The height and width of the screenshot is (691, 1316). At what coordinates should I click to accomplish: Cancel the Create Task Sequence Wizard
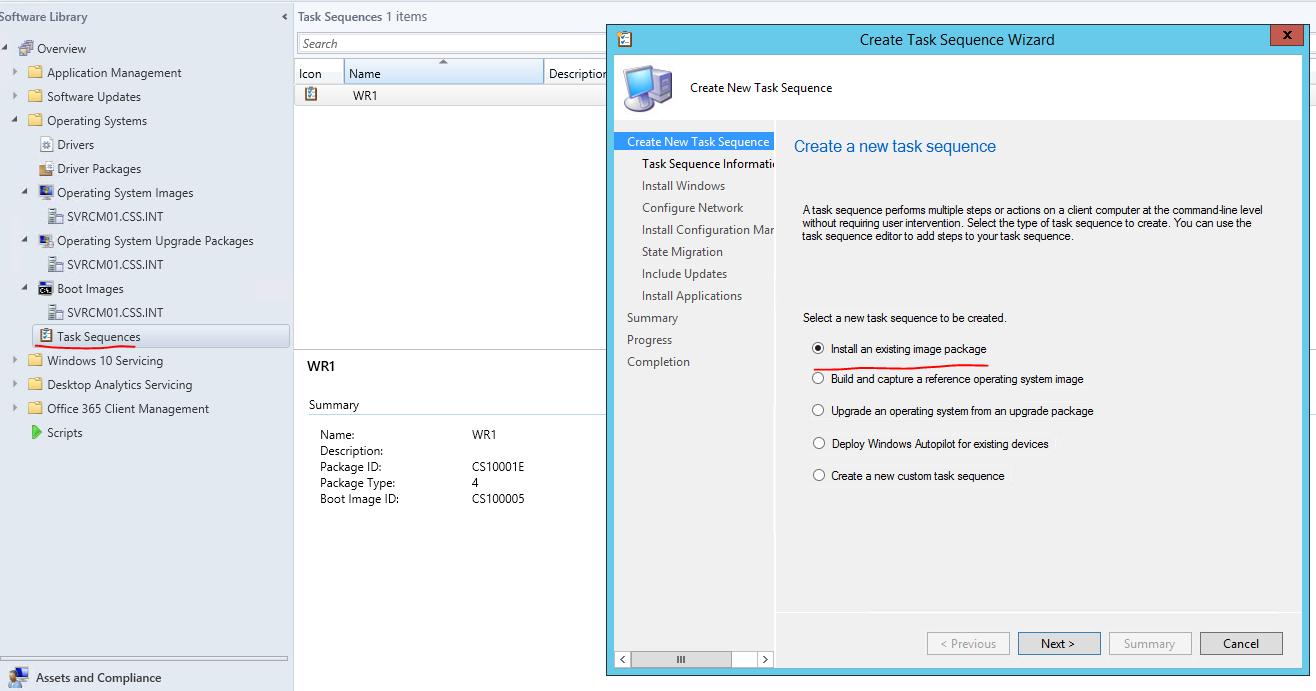point(1240,643)
